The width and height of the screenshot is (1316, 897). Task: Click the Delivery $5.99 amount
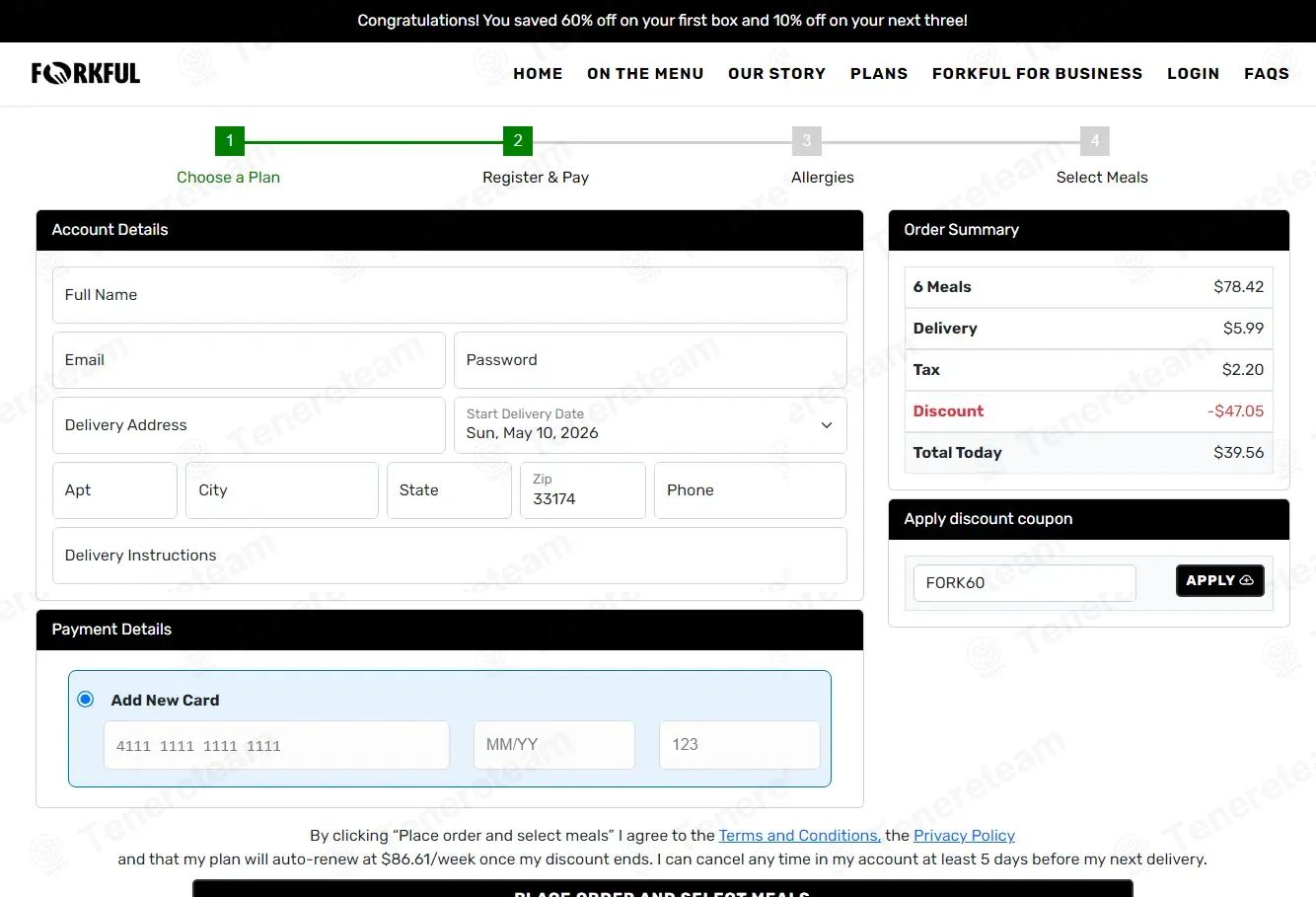click(x=1243, y=329)
